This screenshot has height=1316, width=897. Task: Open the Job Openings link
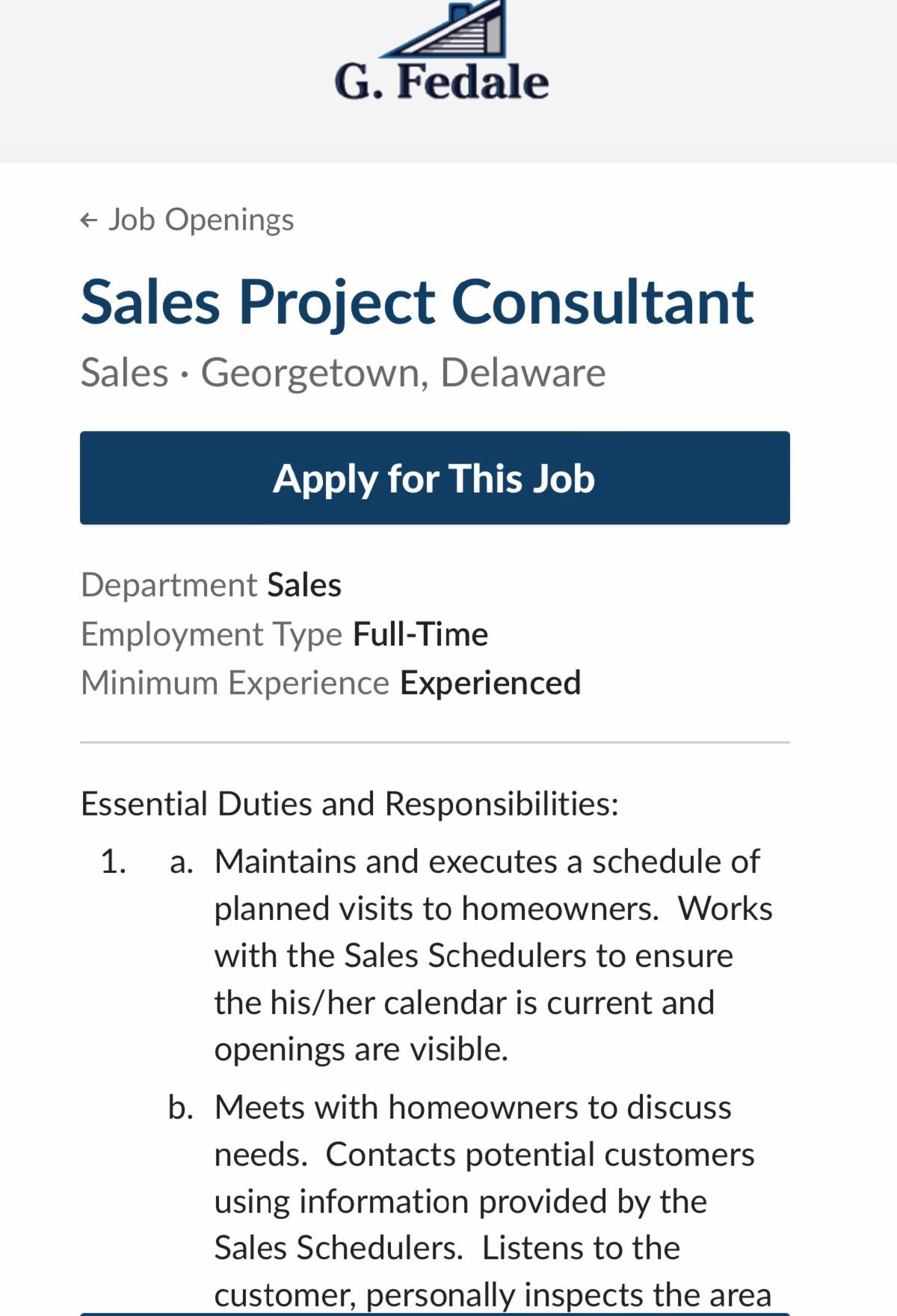[200, 219]
